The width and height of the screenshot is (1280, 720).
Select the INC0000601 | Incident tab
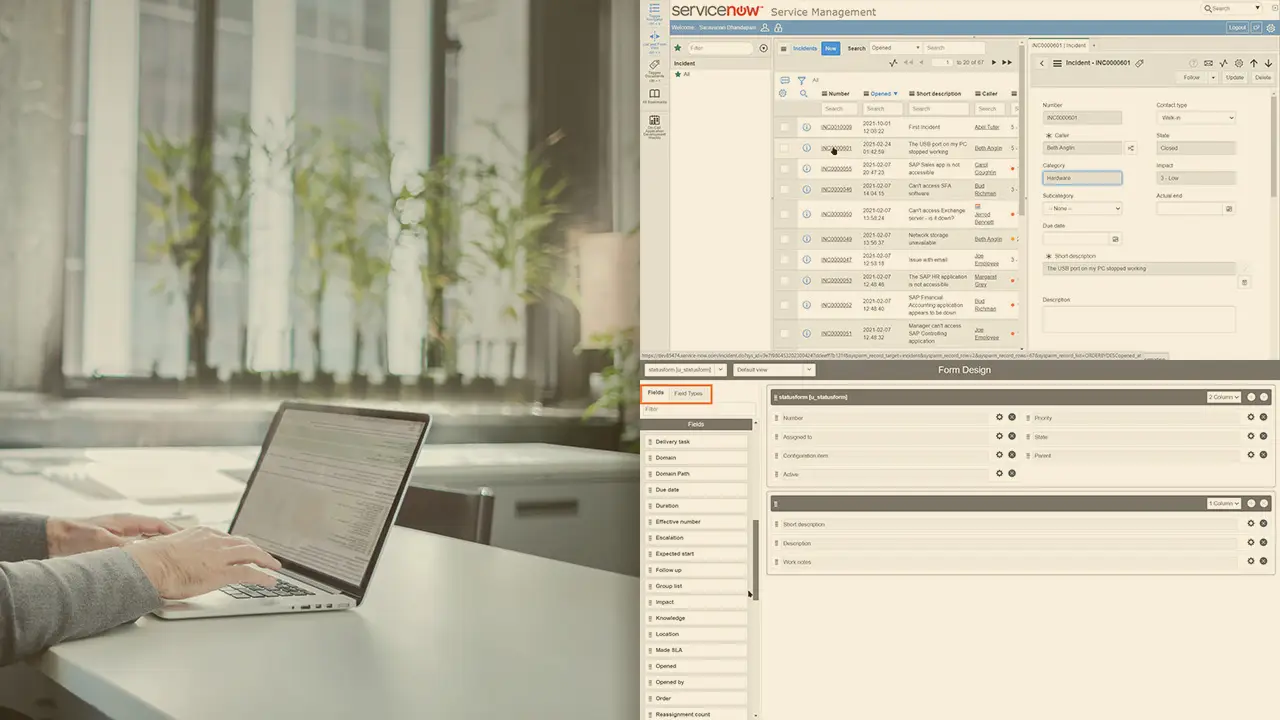1059,45
